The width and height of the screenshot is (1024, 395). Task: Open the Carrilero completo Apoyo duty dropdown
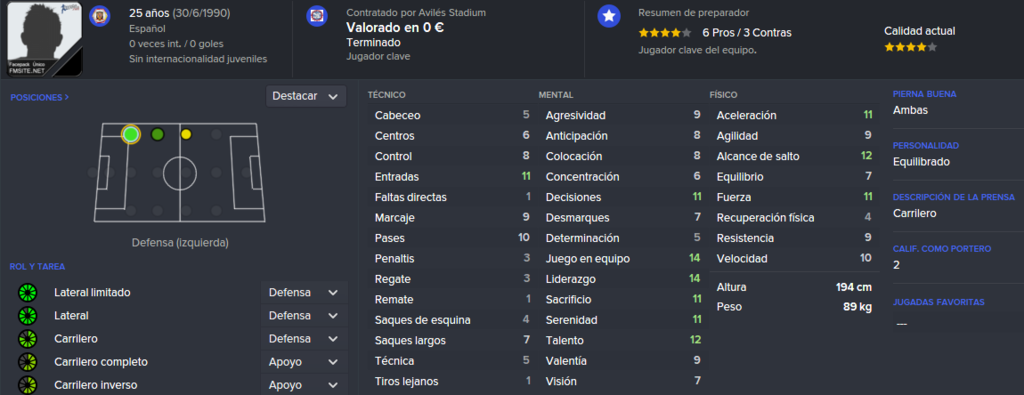[x=304, y=362]
